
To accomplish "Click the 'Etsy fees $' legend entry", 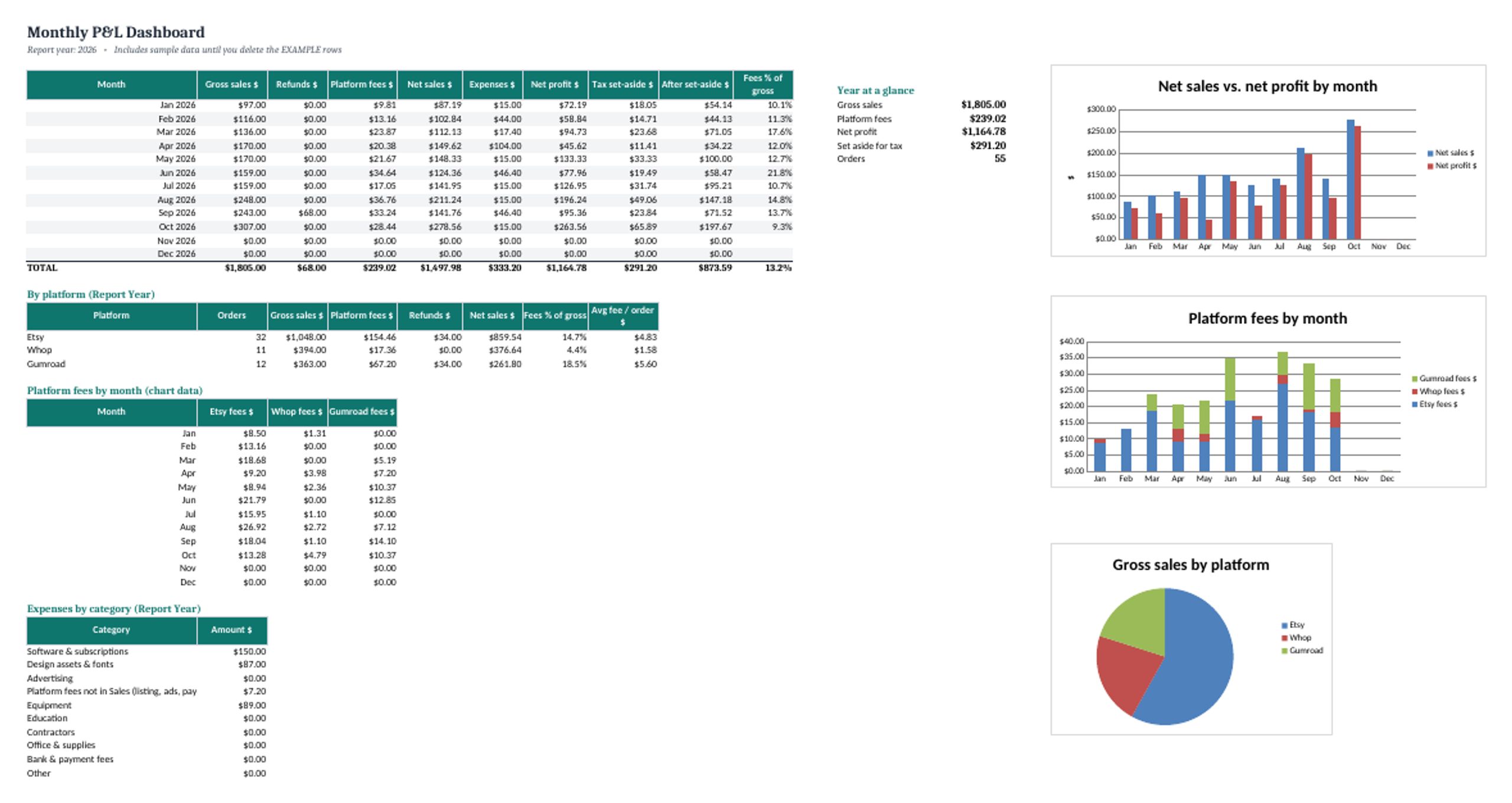I will point(1435,405).
